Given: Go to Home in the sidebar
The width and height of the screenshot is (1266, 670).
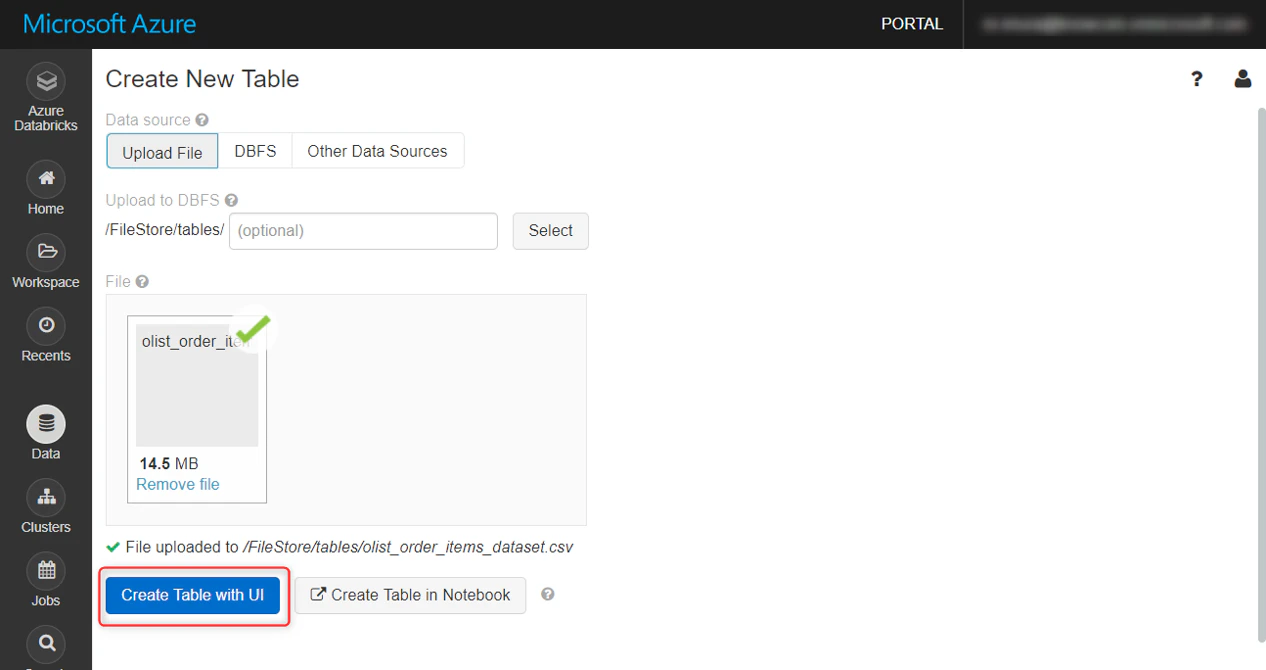Looking at the screenshot, I should (46, 179).
